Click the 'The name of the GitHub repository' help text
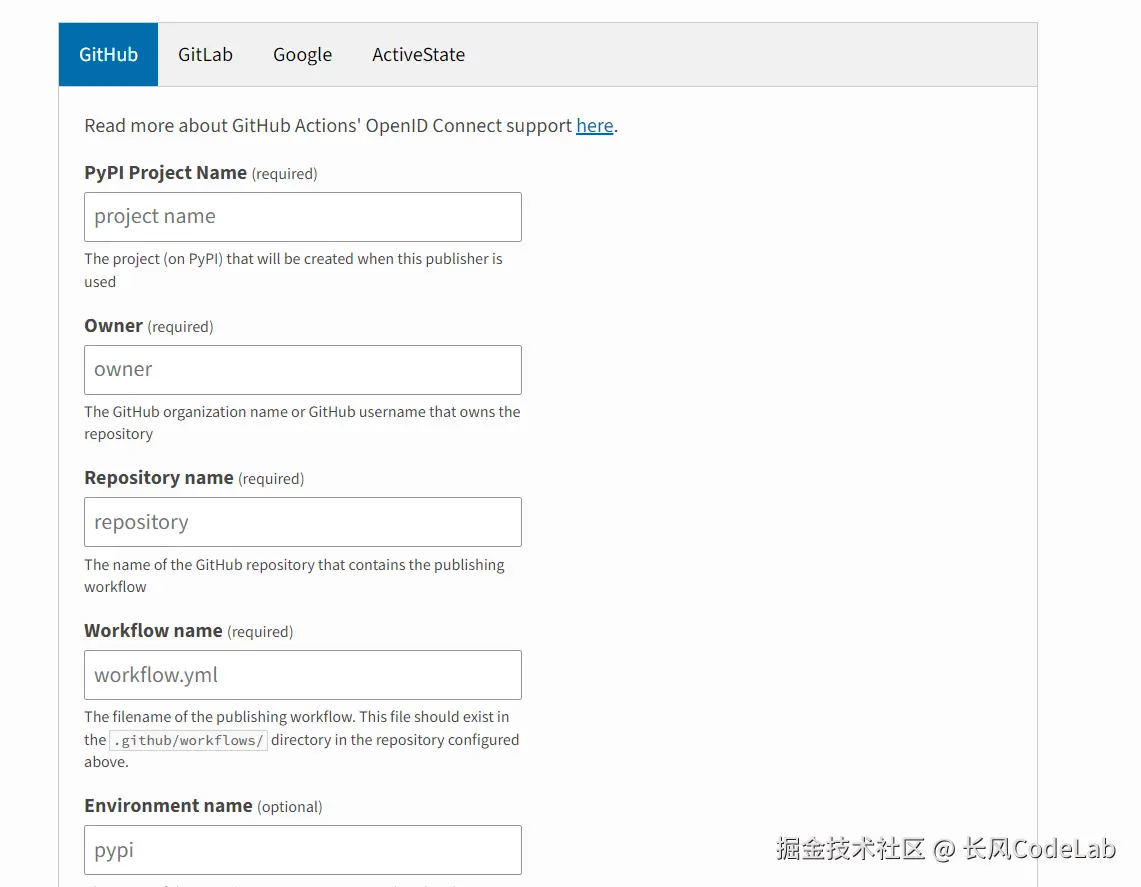Viewport: 1141px width, 887px height. (x=294, y=576)
